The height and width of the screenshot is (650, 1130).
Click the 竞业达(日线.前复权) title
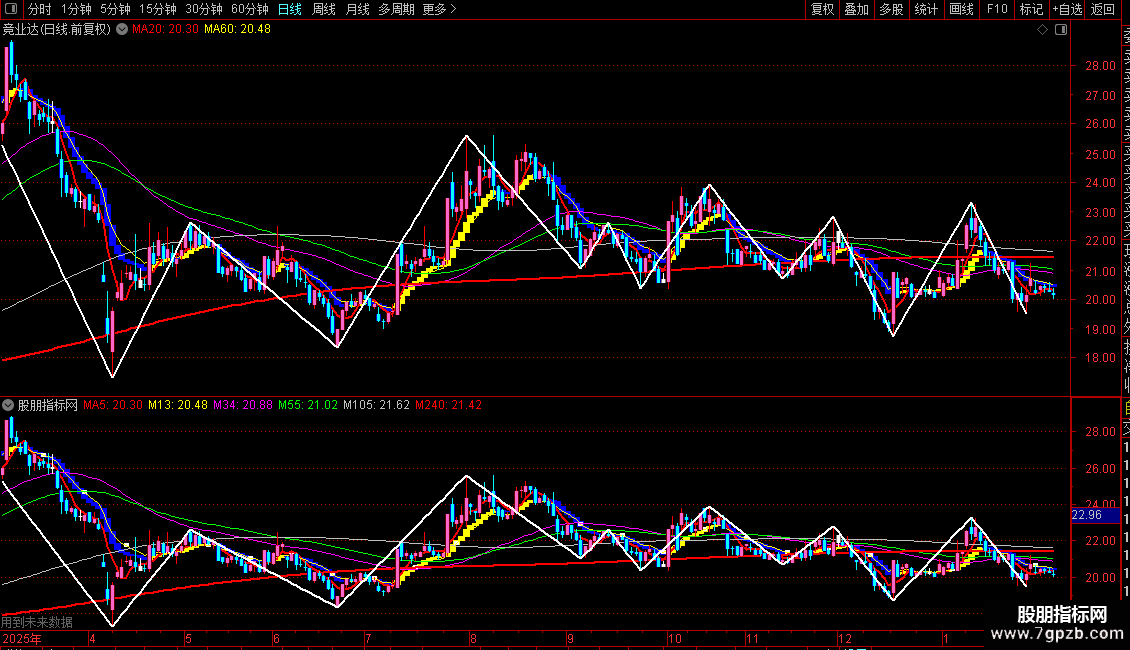57,30
